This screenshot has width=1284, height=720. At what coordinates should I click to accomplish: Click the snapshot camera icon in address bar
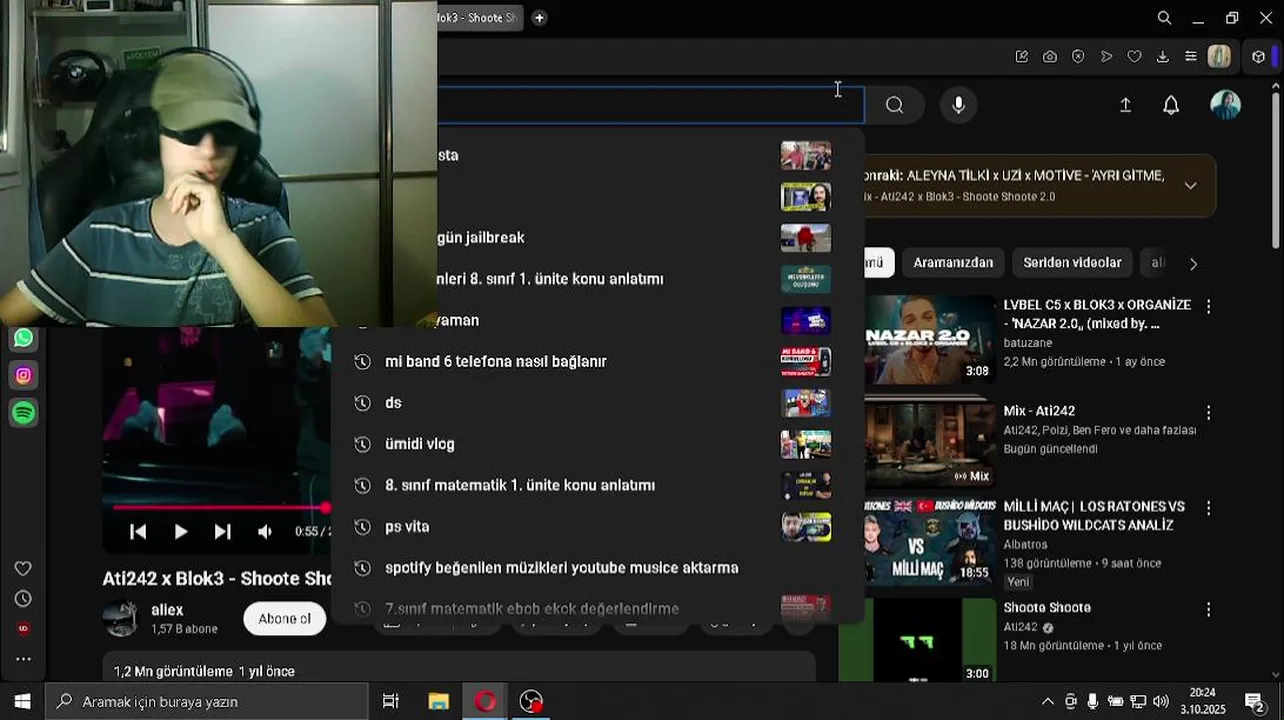(x=1050, y=57)
